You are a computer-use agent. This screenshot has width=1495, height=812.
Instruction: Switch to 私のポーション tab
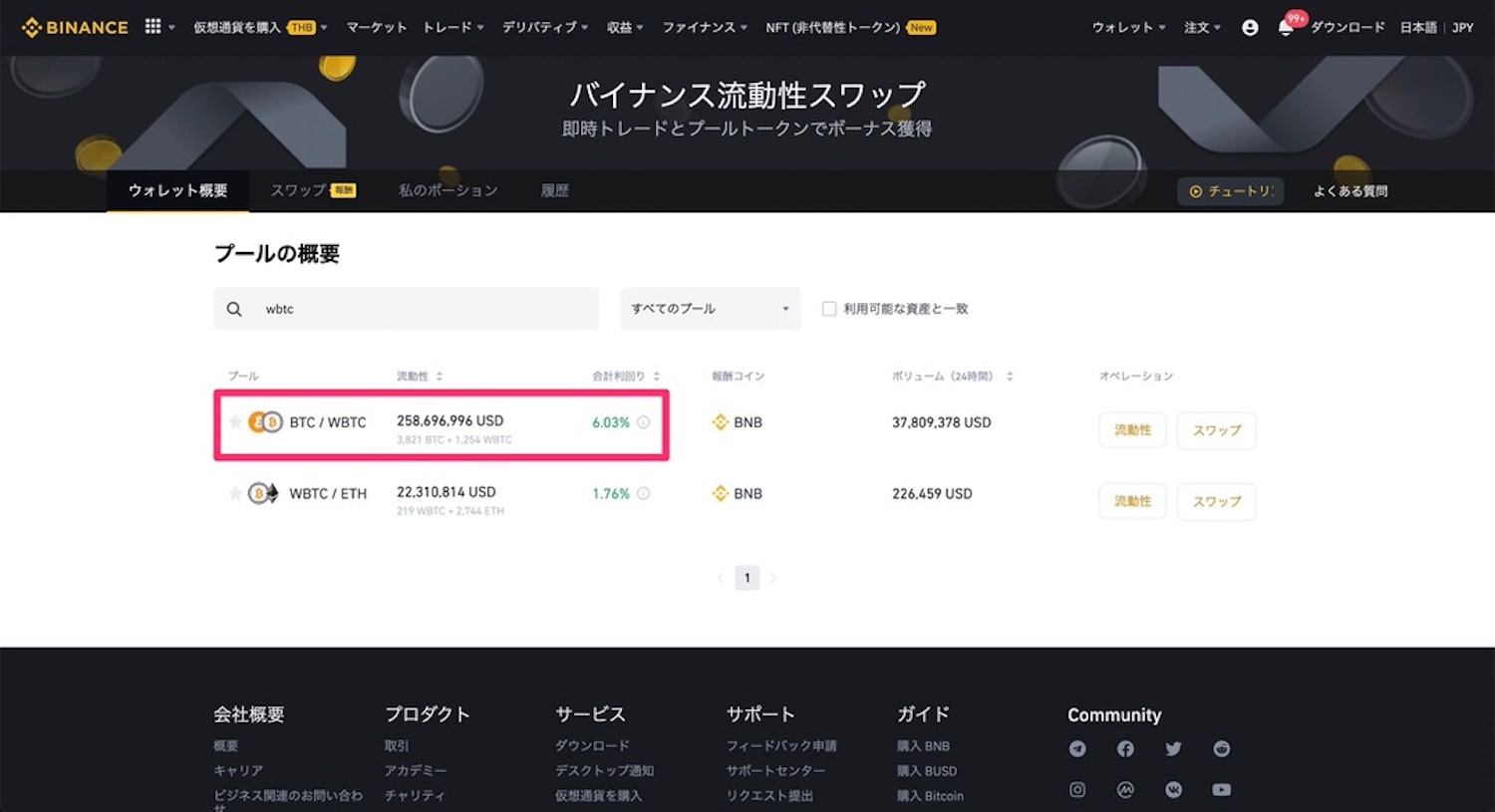[448, 190]
